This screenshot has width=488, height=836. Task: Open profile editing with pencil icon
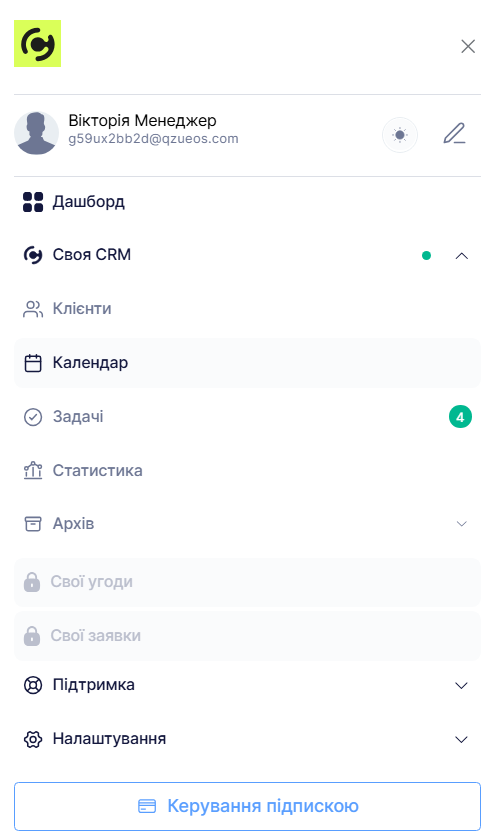click(454, 134)
